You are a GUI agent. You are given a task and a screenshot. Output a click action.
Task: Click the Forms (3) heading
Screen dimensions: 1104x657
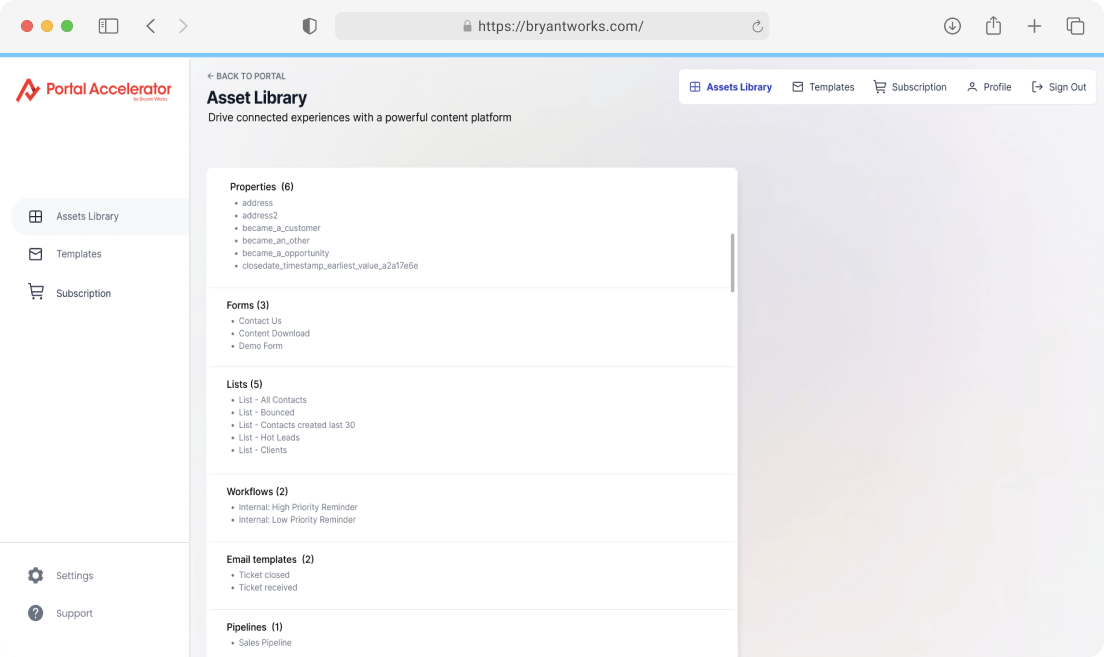(x=248, y=305)
